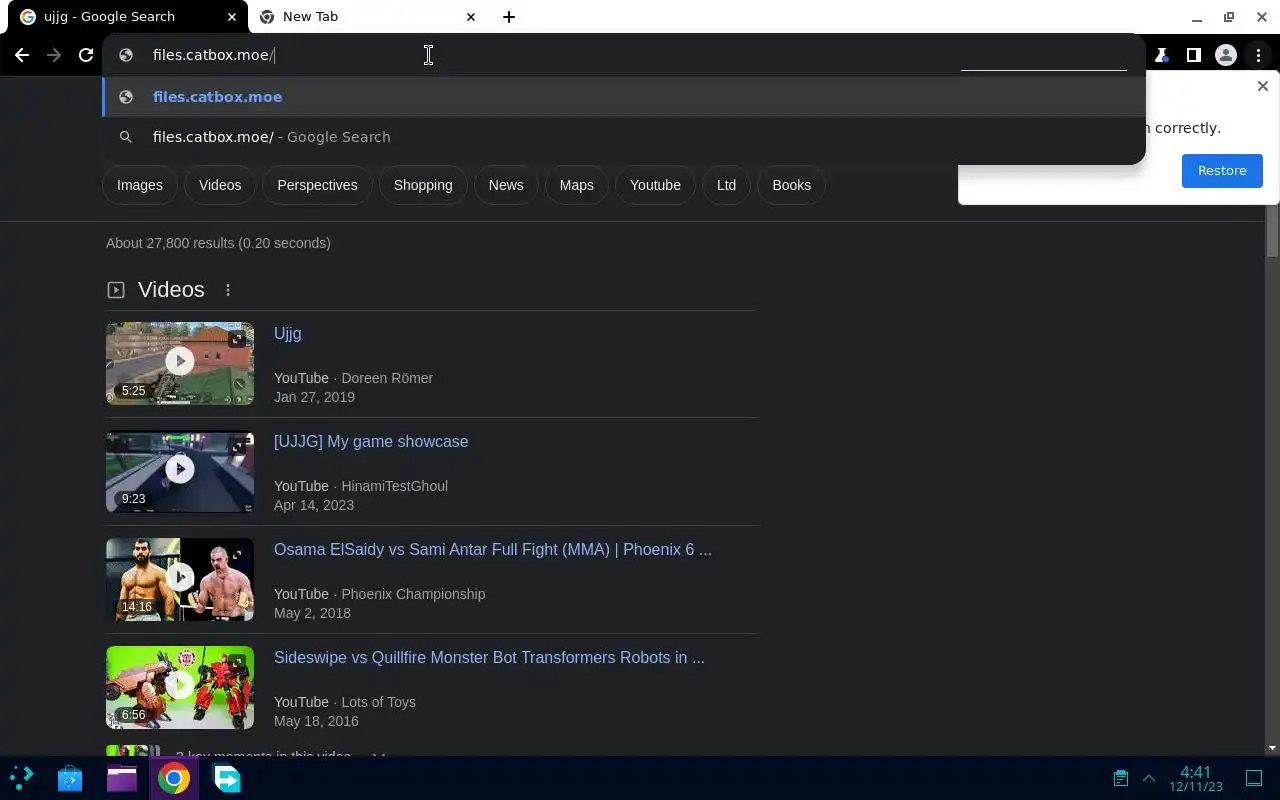Select the News filter chip
This screenshot has height=800, width=1280.
pos(506,185)
